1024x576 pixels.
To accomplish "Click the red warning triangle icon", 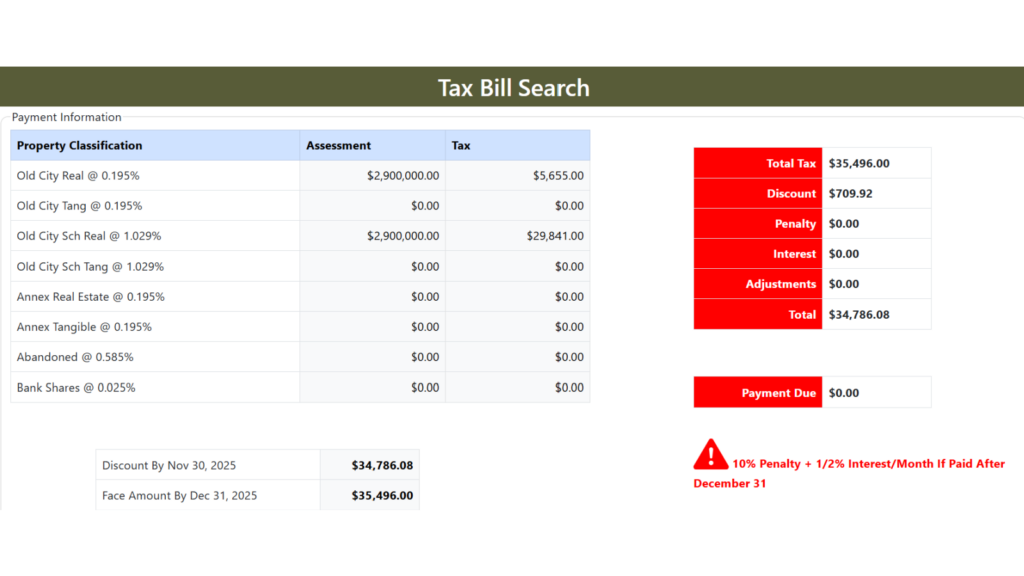I will coord(711,455).
